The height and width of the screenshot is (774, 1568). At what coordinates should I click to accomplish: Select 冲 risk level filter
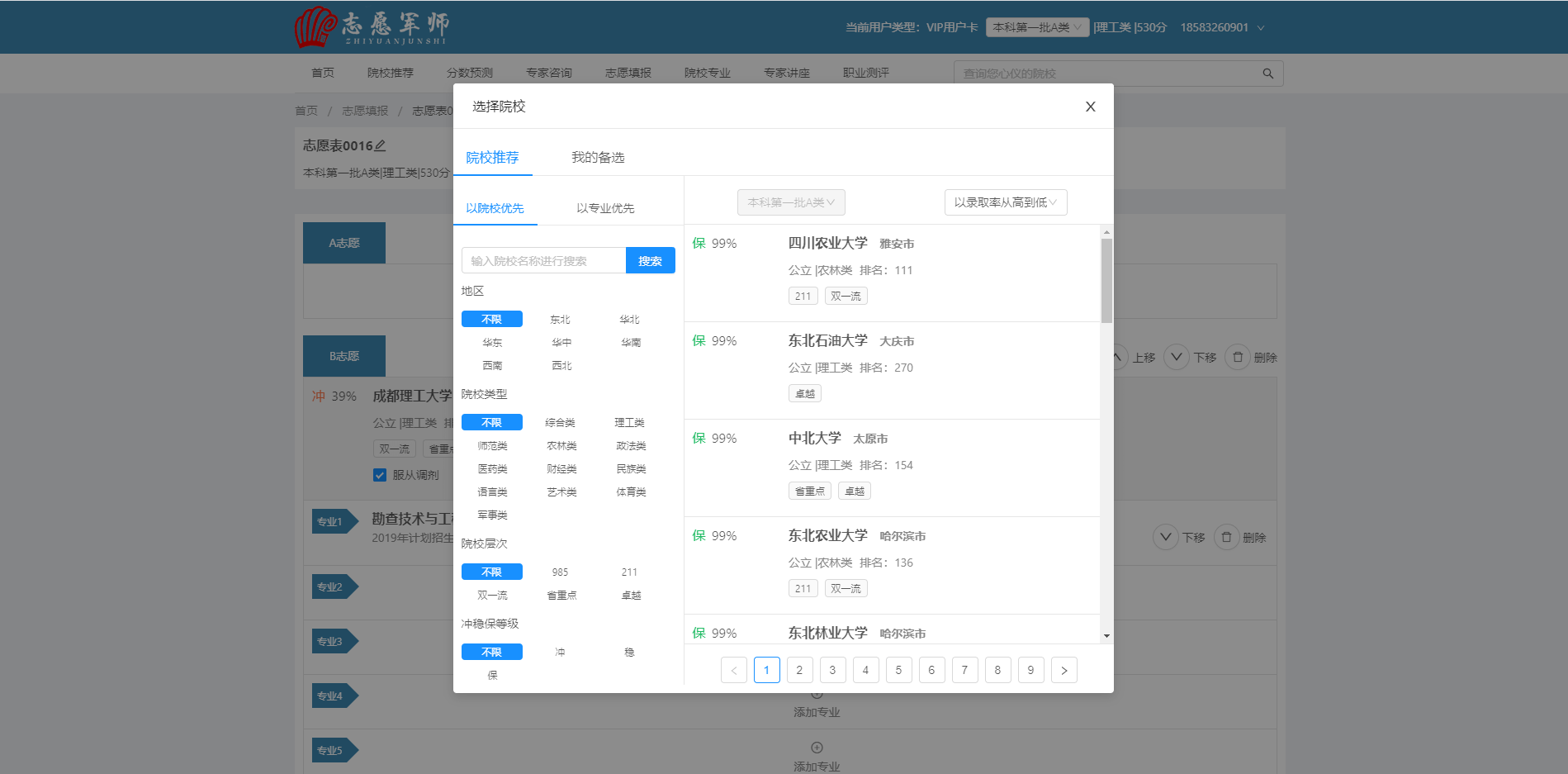tap(561, 652)
